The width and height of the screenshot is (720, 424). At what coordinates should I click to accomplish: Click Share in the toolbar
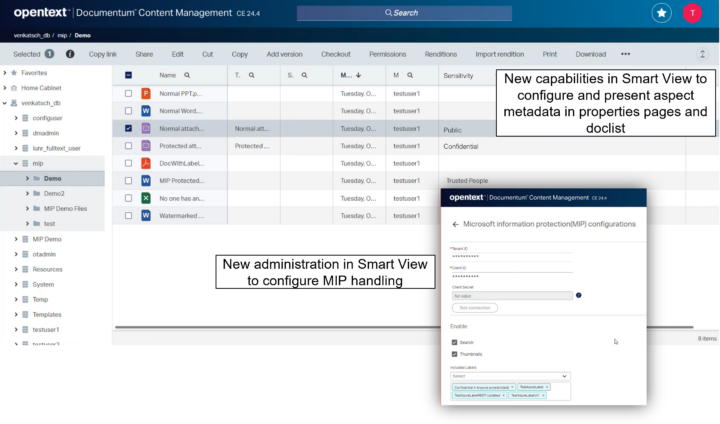pos(144,54)
